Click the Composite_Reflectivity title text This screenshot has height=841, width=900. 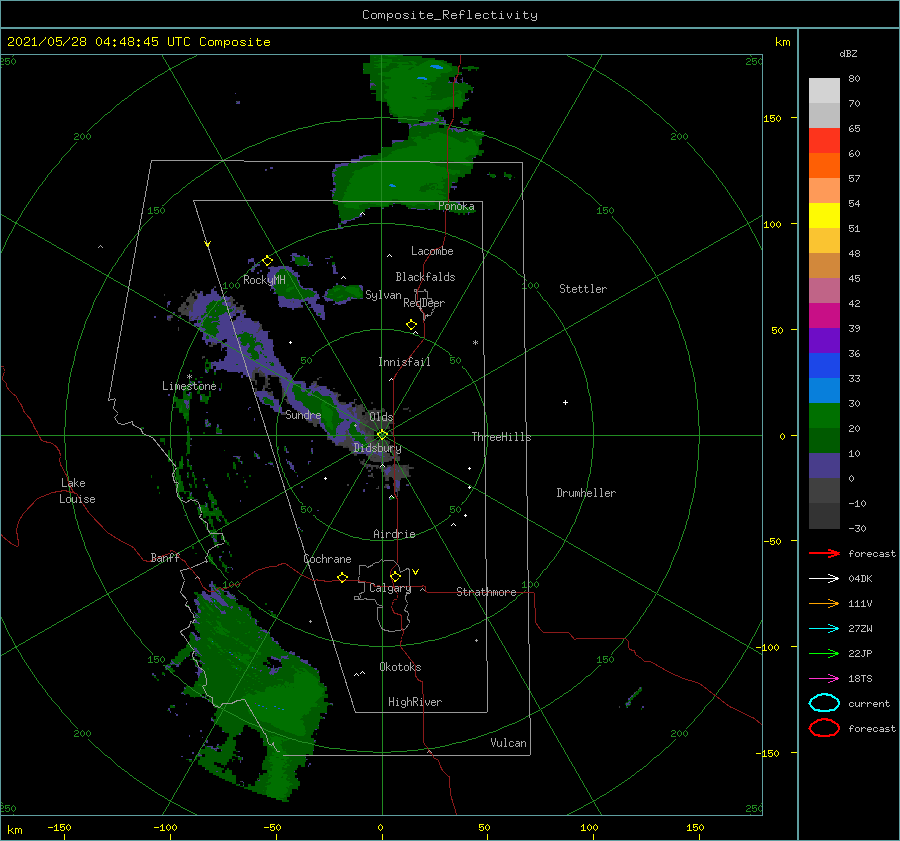(449, 15)
